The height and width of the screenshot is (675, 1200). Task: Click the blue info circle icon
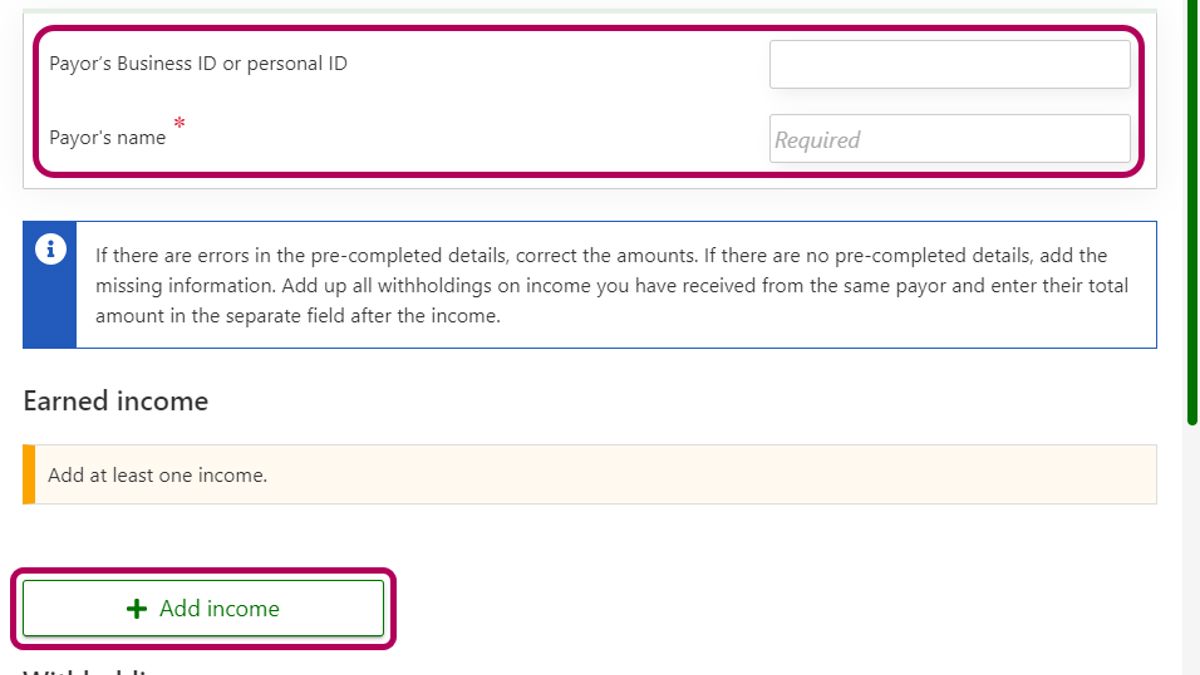(x=50, y=250)
